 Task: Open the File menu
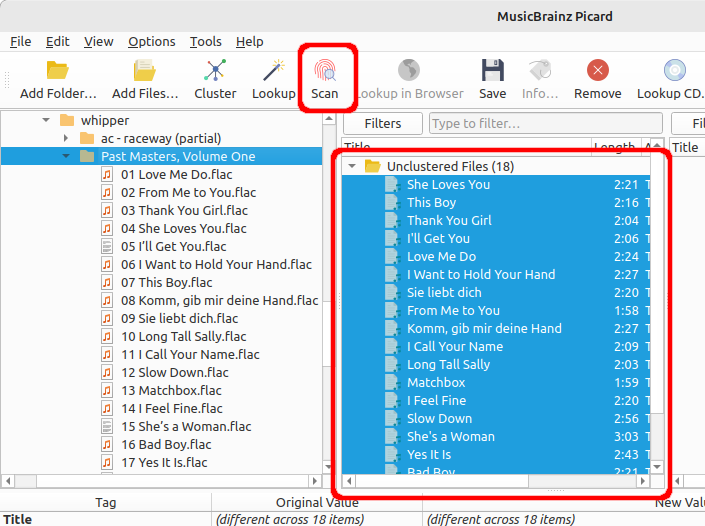pyautogui.click(x=21, y=42)
